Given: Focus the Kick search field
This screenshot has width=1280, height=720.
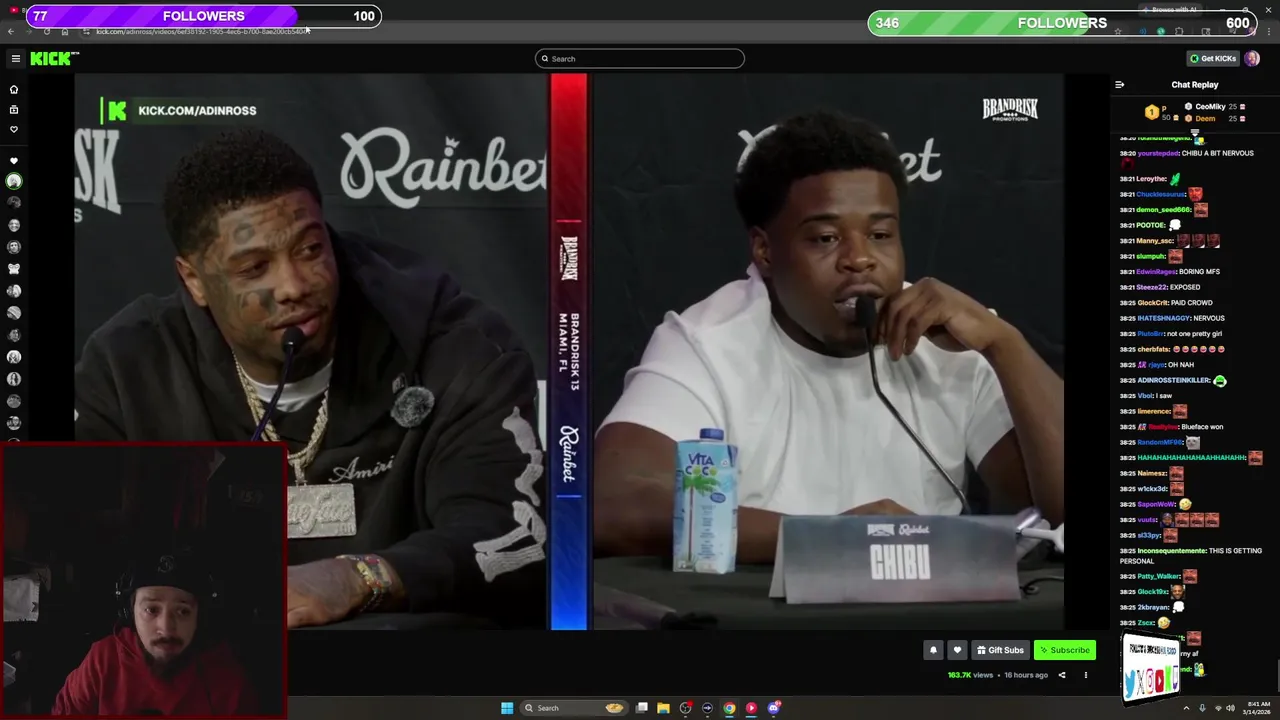Looking at the screenshot, I should 640,59.
